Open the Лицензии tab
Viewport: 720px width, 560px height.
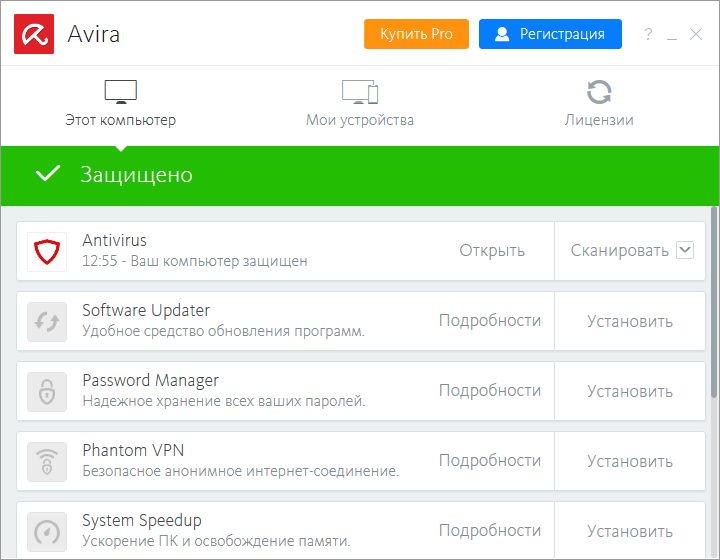click(x=599, y=104)
